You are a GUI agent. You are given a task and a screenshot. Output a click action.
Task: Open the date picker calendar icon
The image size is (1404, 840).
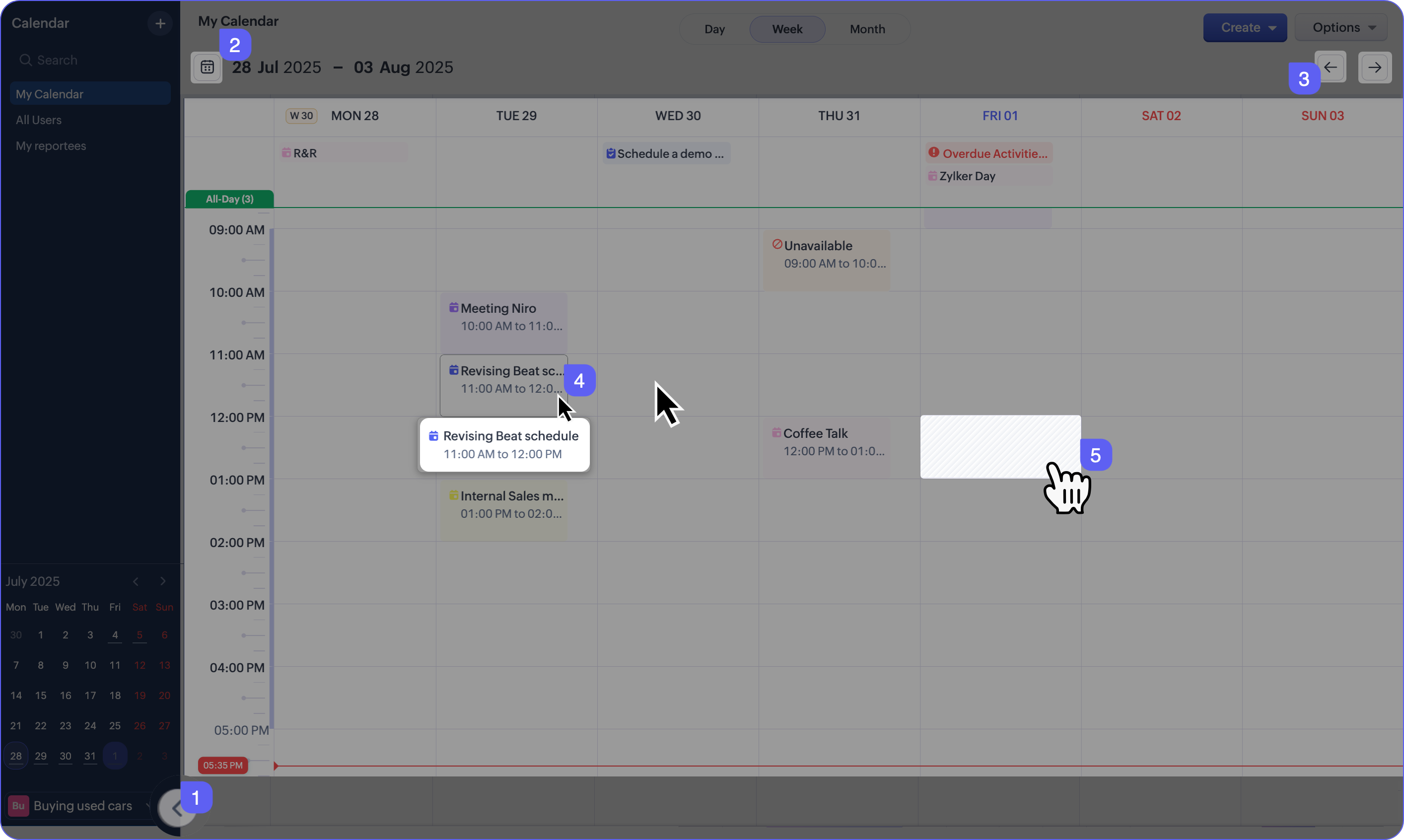[207, 68]
